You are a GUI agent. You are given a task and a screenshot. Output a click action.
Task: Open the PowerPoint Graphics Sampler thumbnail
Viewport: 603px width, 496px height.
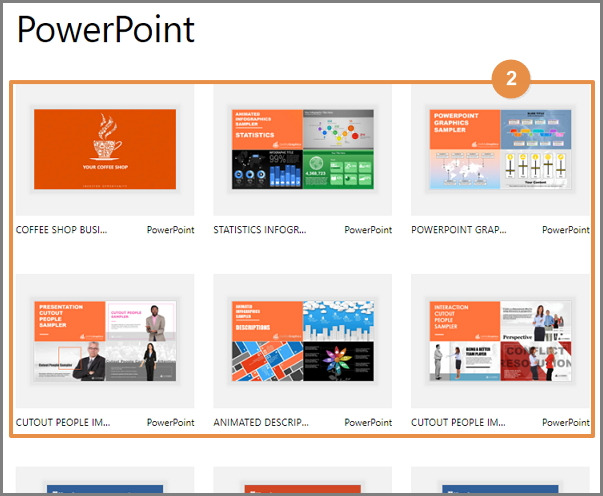[500, 149]
